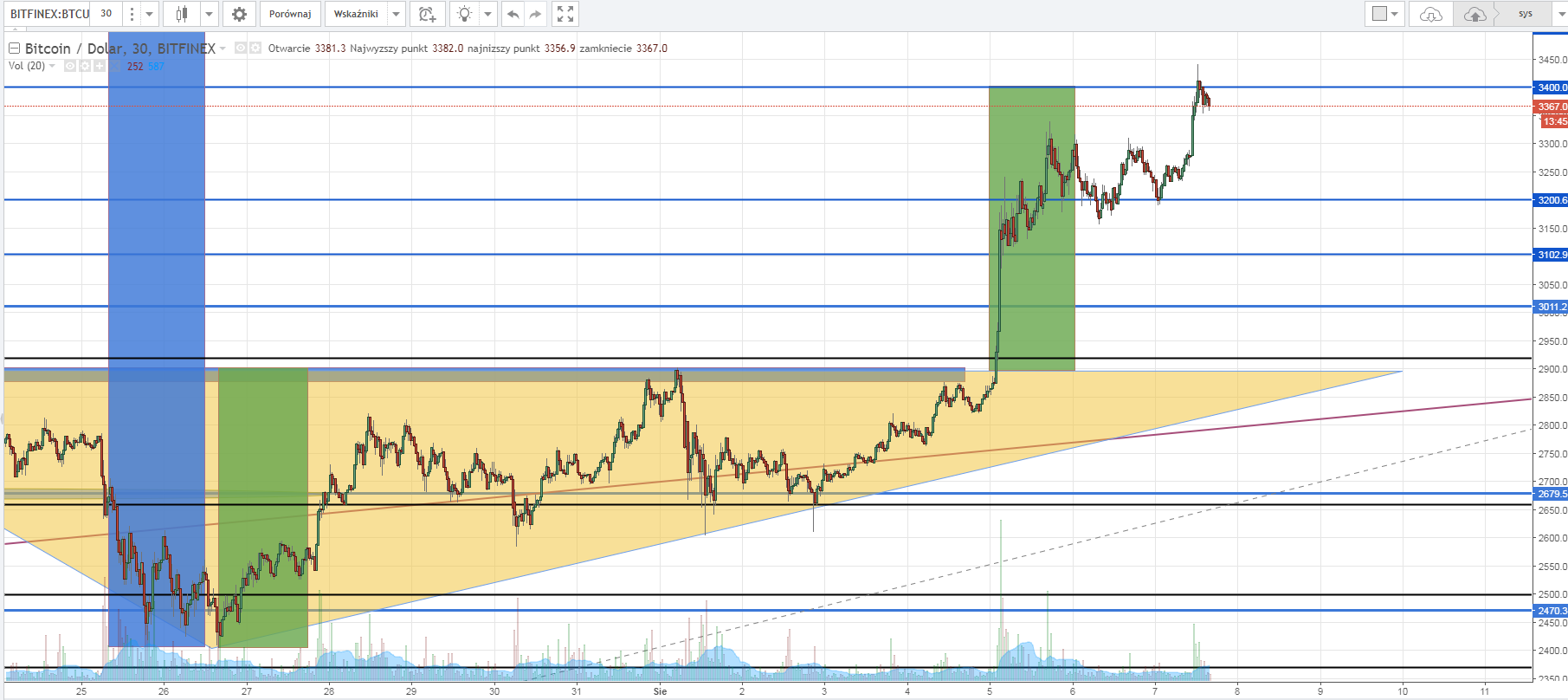Click the sys chart layout name
1568x700 pixels.
click(x=1526, y=14)
